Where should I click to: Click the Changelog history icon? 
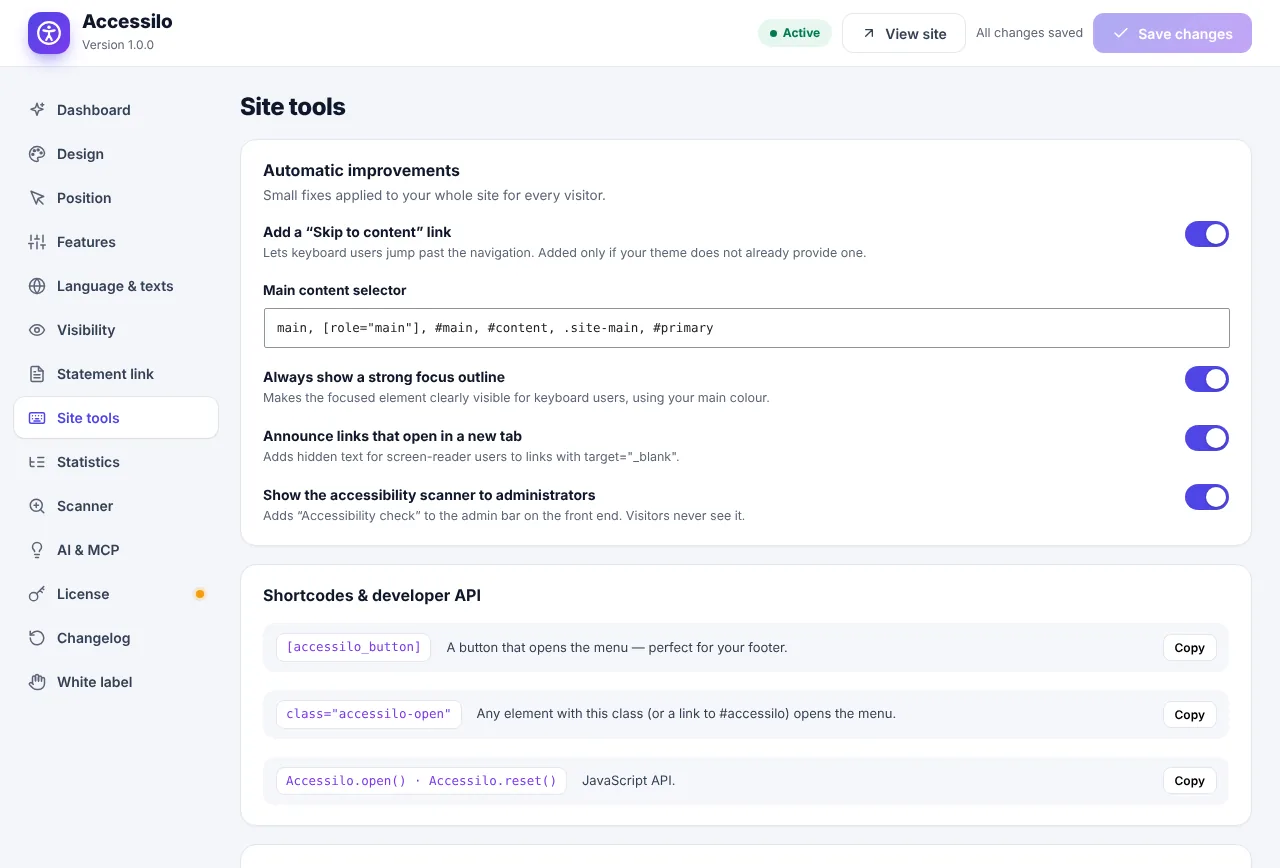(x=37, y=638)
